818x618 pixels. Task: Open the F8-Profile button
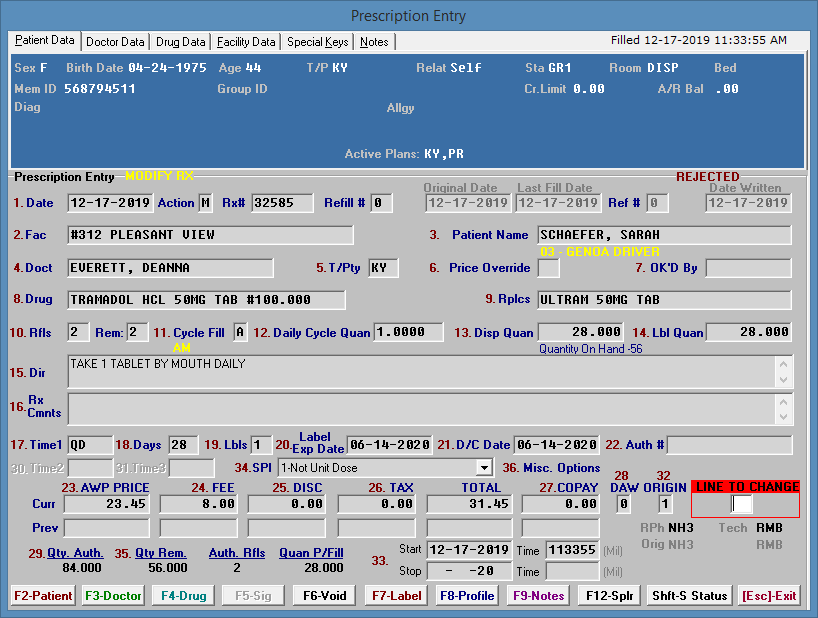[466, 595]
